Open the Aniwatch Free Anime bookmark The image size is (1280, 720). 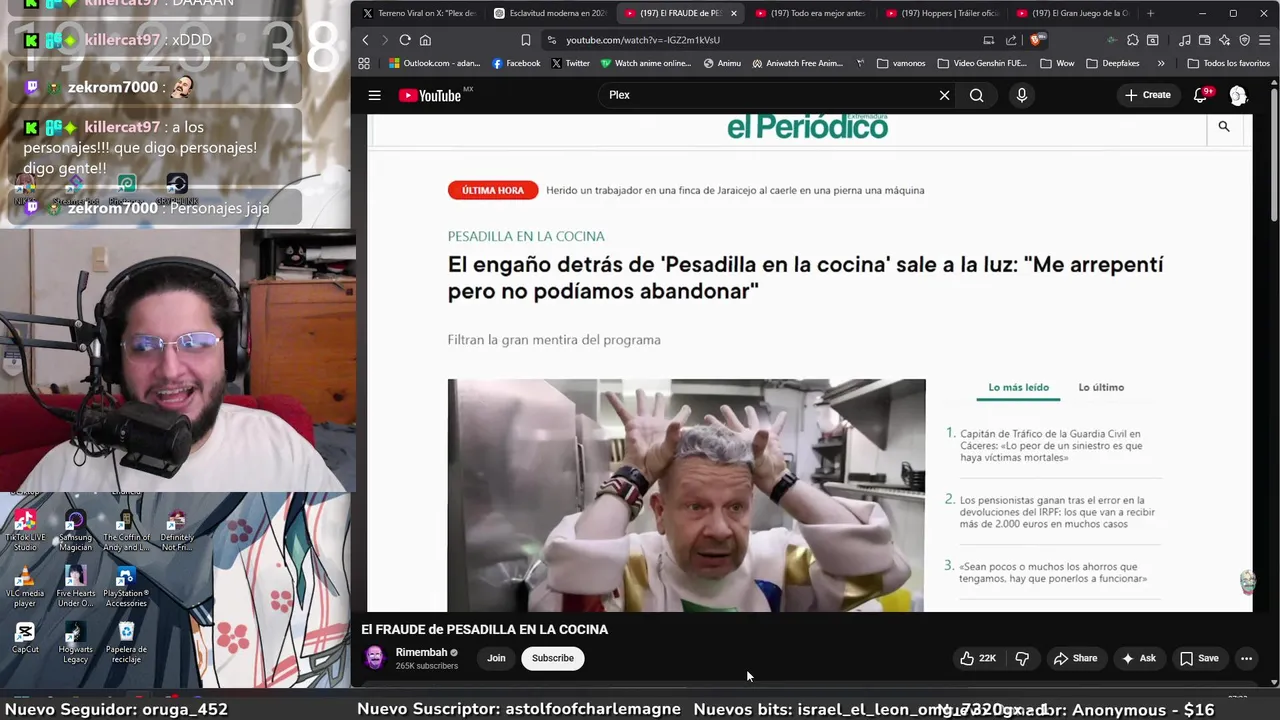click(797, 63)
